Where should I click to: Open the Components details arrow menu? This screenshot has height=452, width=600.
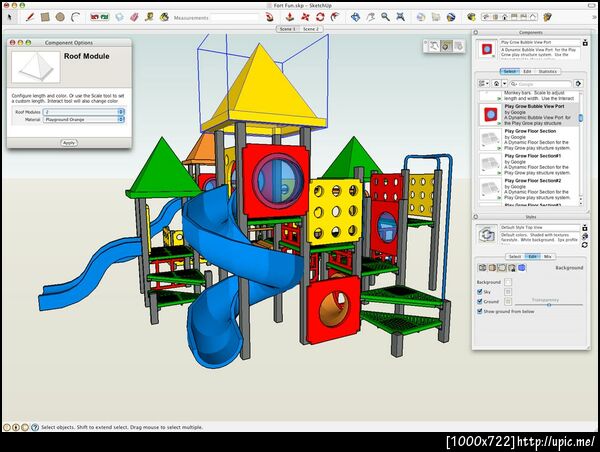(x=579, y=83)
